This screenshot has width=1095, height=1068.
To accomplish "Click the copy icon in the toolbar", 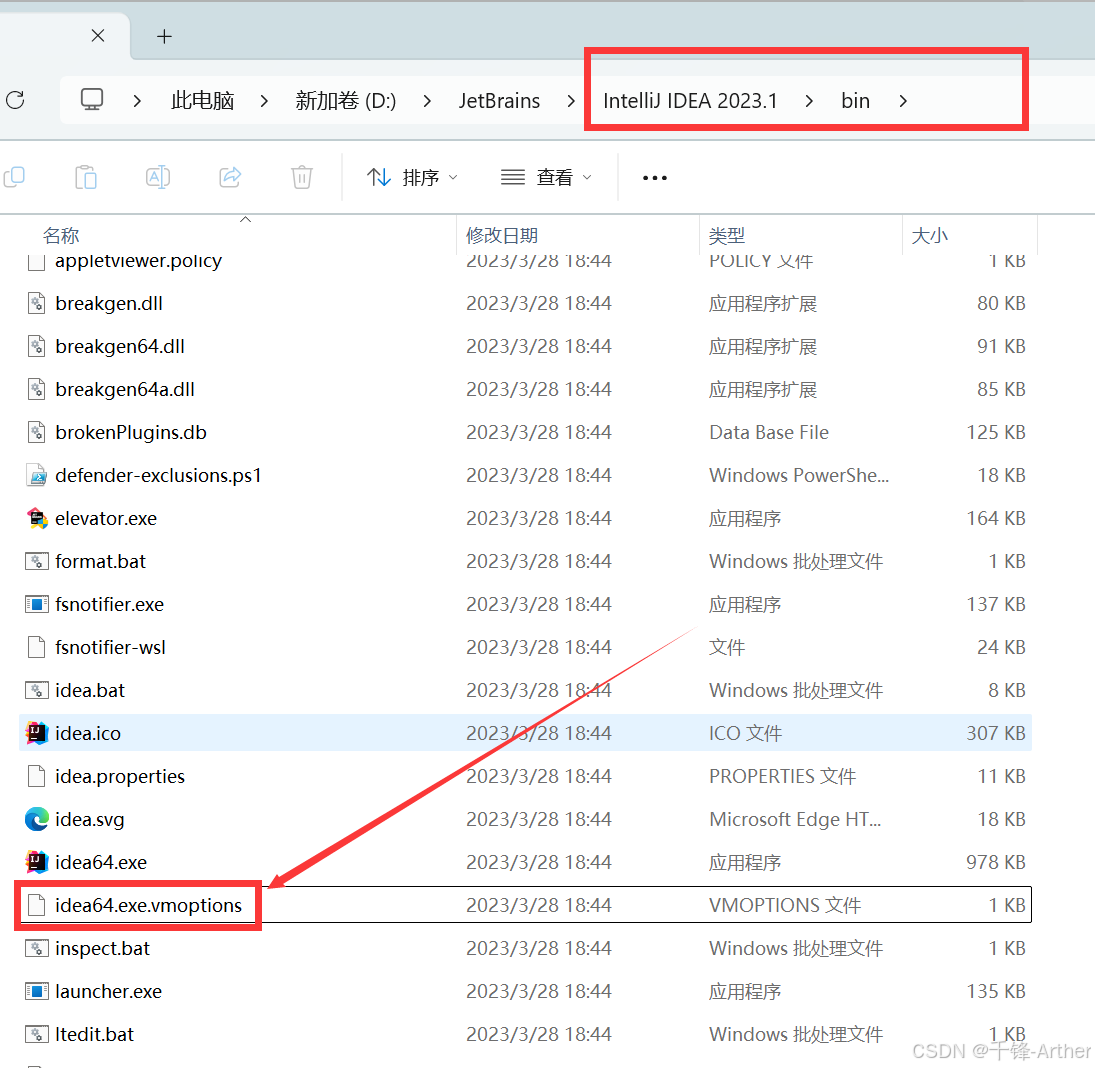I will click(x=14, y=177).
